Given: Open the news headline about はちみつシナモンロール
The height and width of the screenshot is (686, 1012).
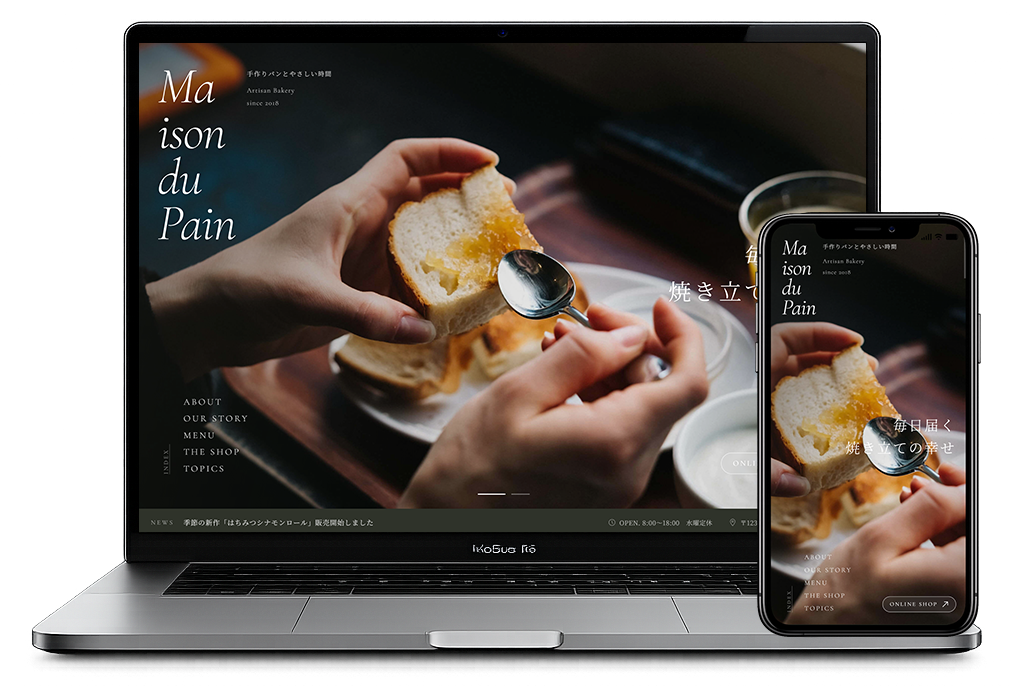Looking at the screenshot, I should 278,523.
